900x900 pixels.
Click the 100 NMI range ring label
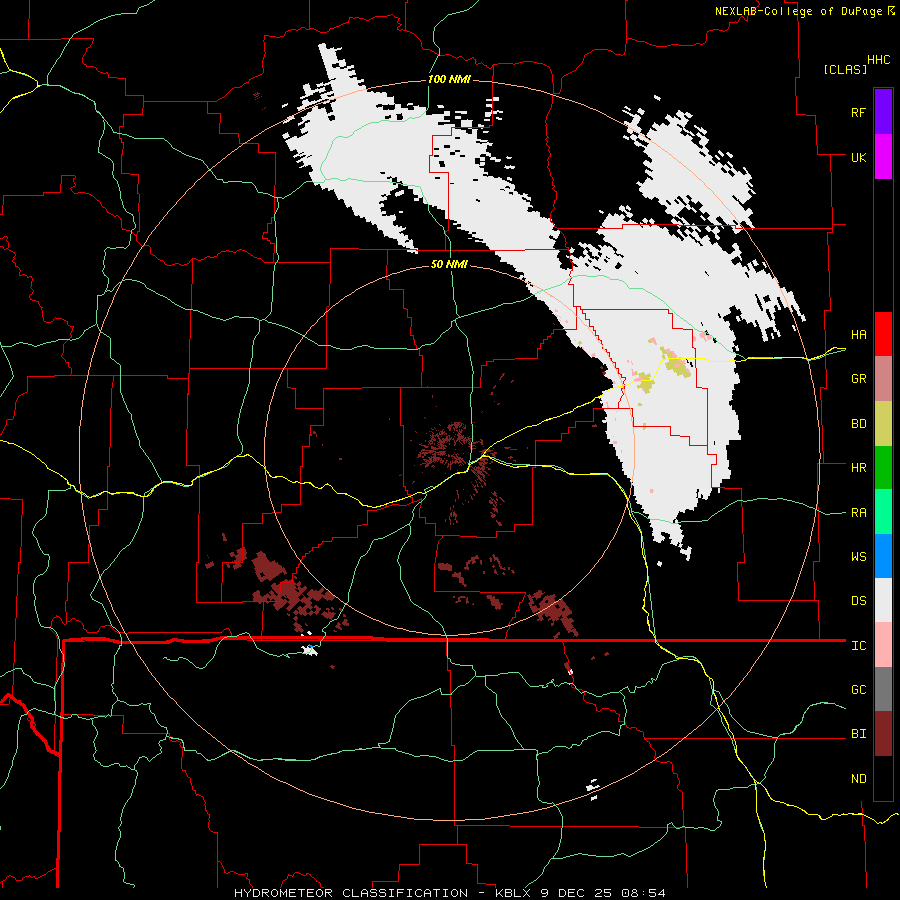449,79
